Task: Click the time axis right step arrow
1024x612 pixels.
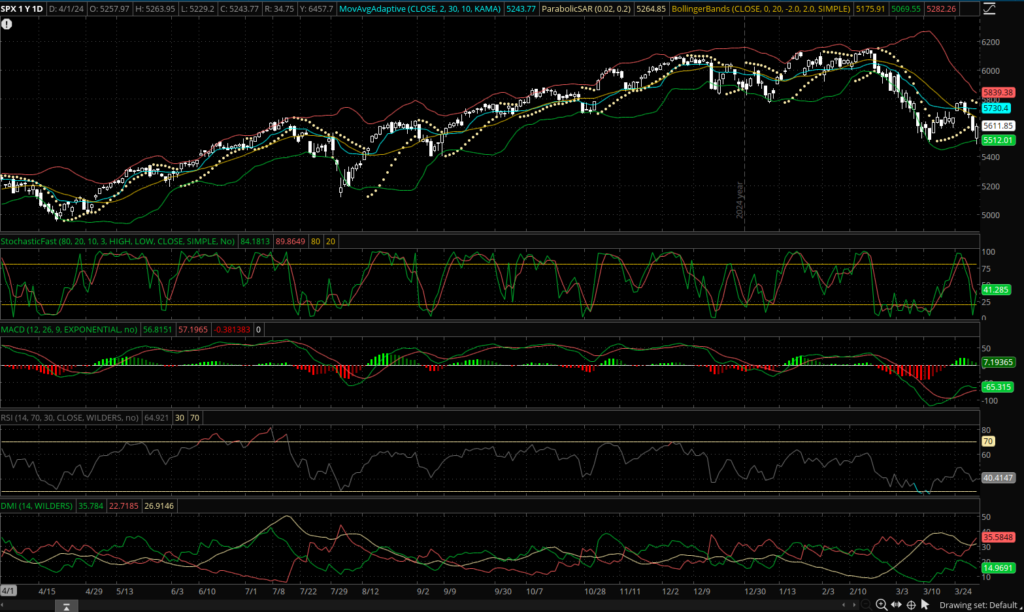Action: 854,605
